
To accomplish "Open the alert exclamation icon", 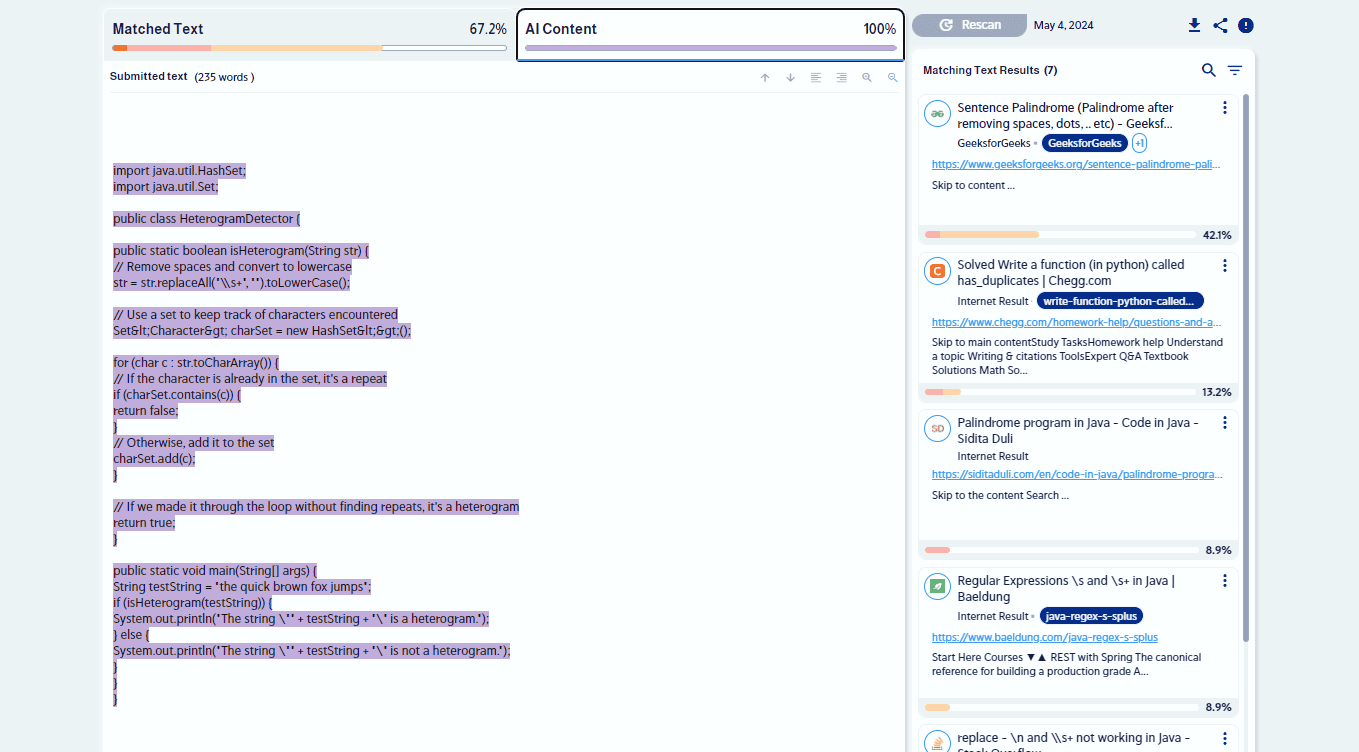I will coord(1246,25).
